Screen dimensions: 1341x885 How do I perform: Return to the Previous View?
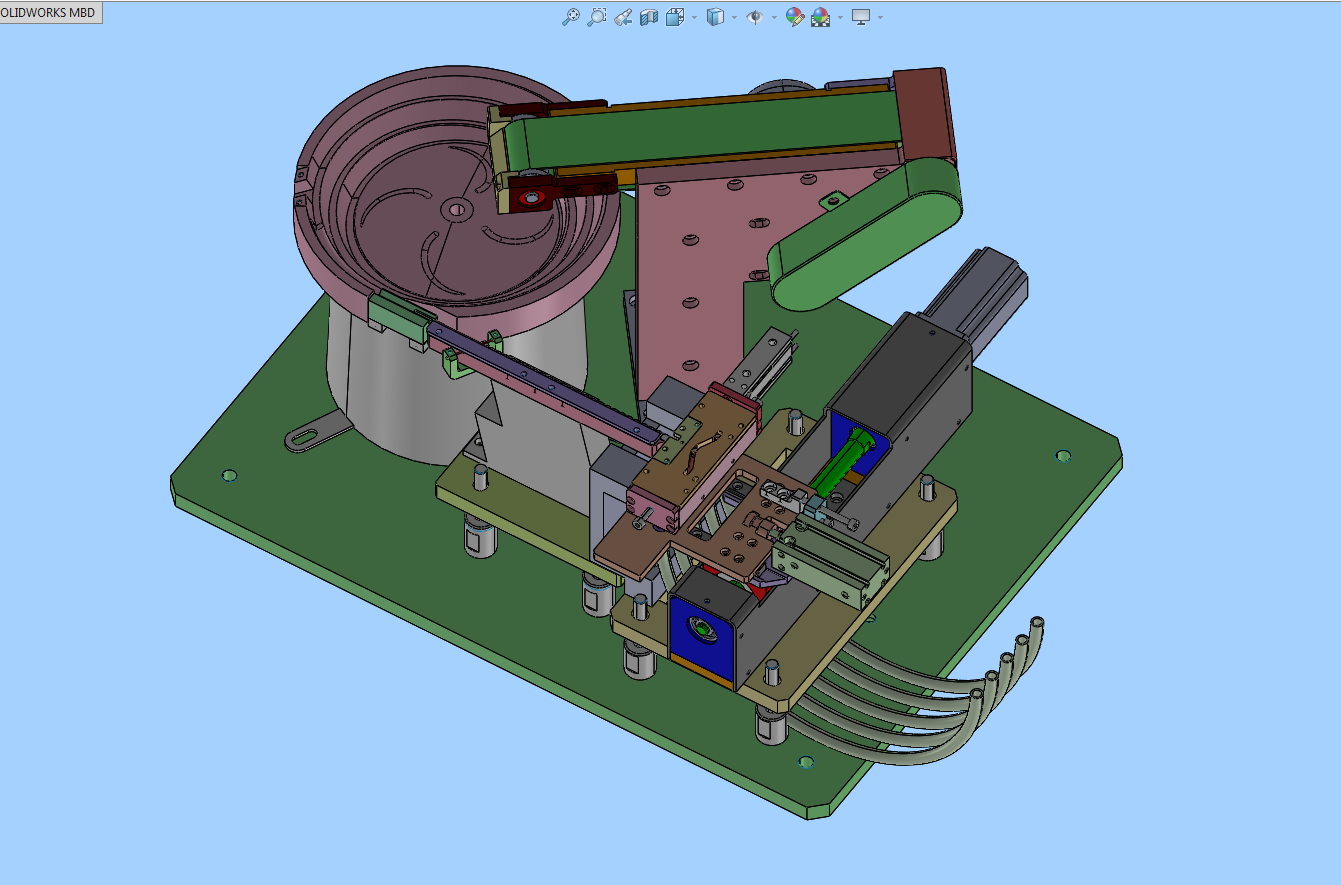[x=622, y=17]
